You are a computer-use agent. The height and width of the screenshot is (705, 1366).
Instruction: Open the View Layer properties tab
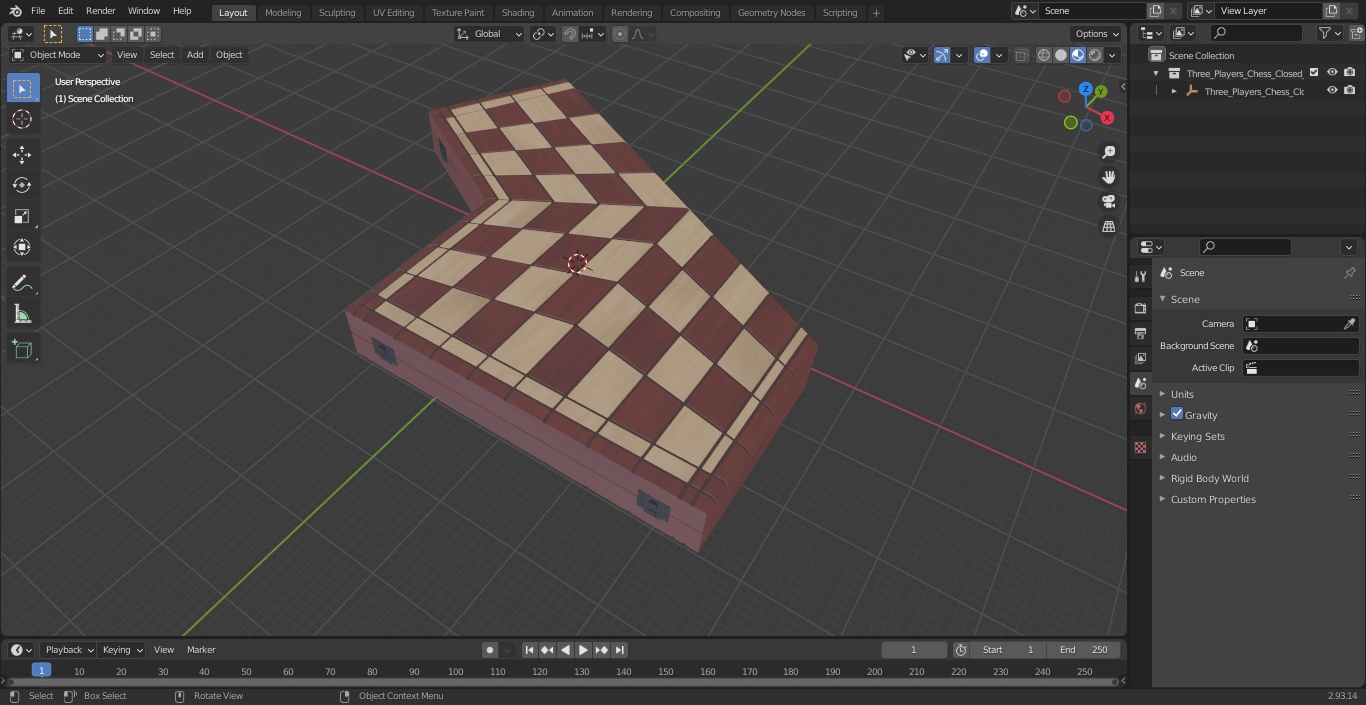click(1140, 358)
